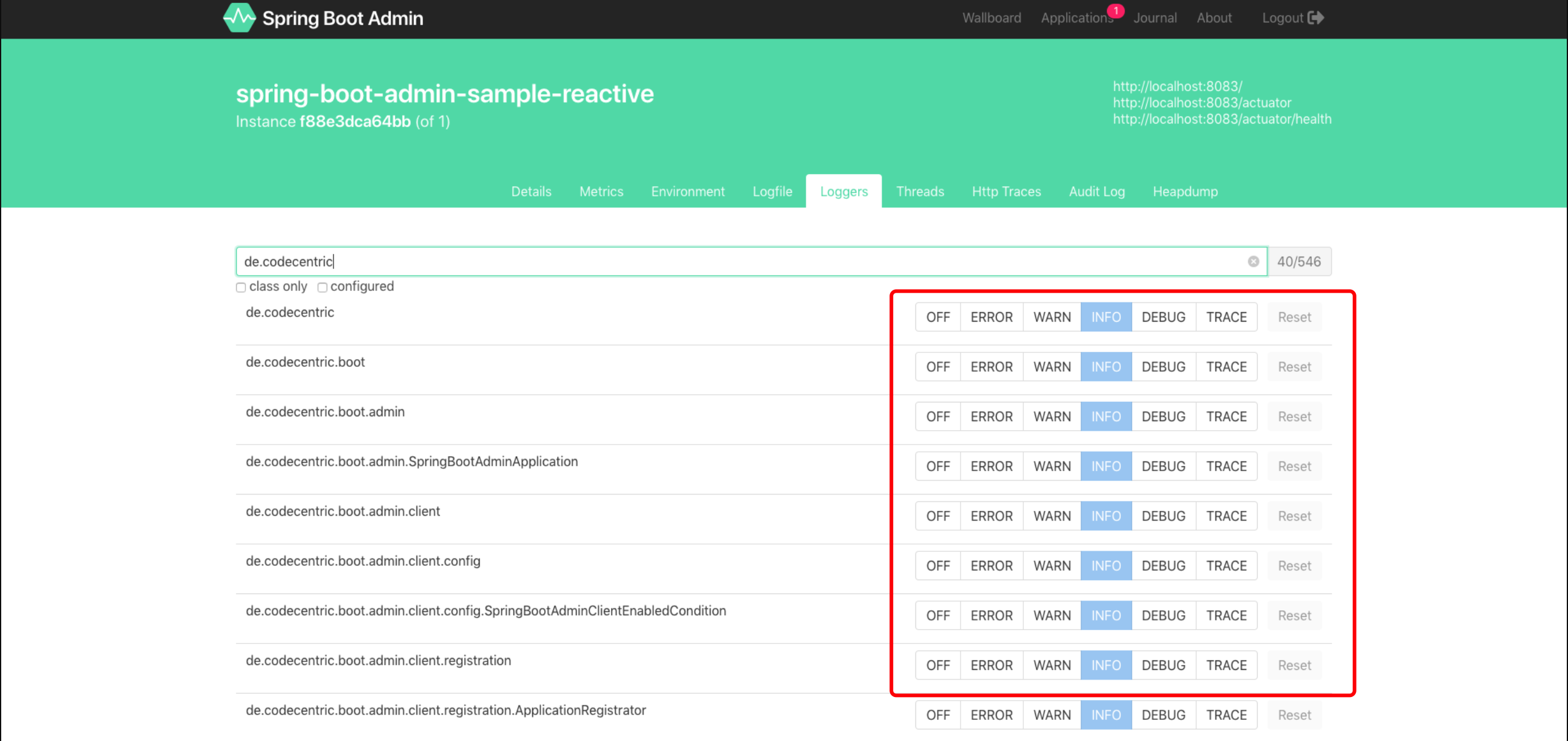The height and width of the screenshot is (741, 1568).
Task: Switch to the Heapdump tab
Action: point(1185,191)
